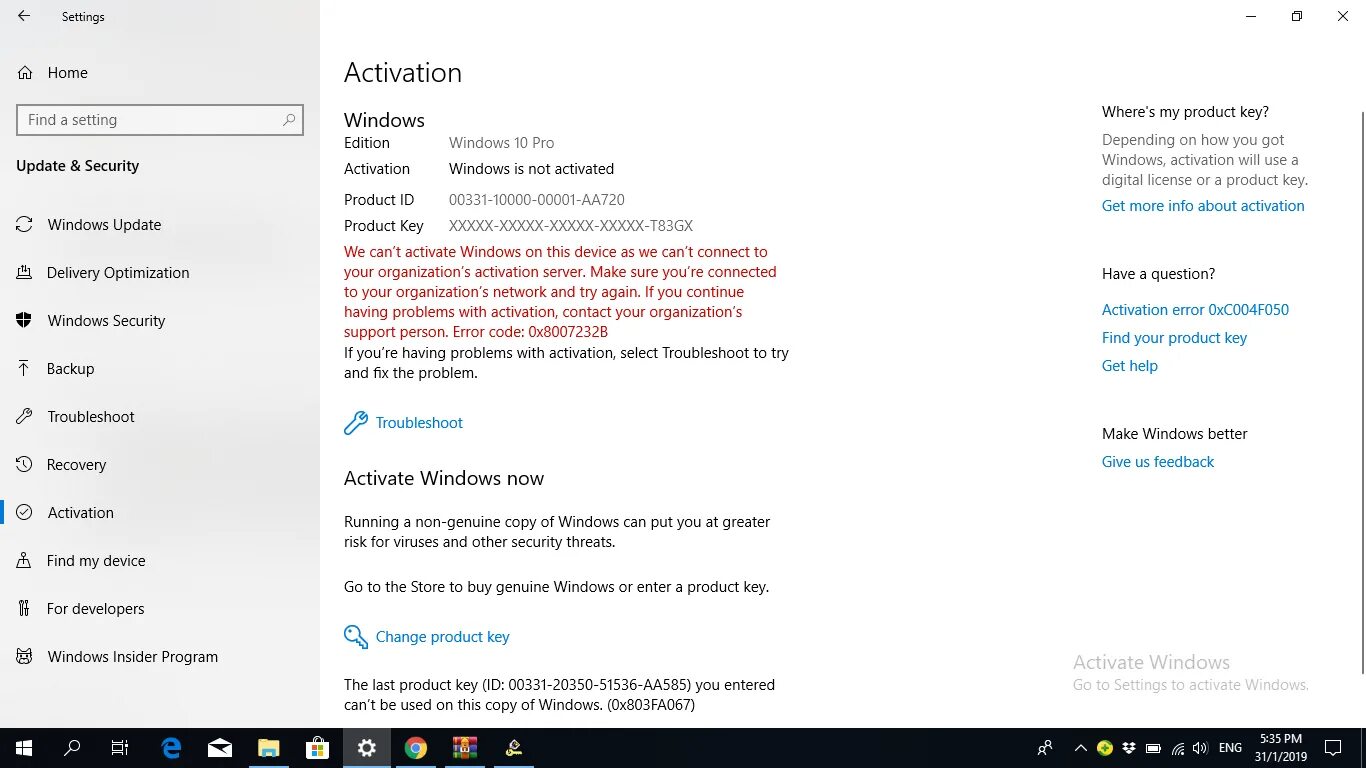Click the Windows 10 Pro edition value

[501, 143]
